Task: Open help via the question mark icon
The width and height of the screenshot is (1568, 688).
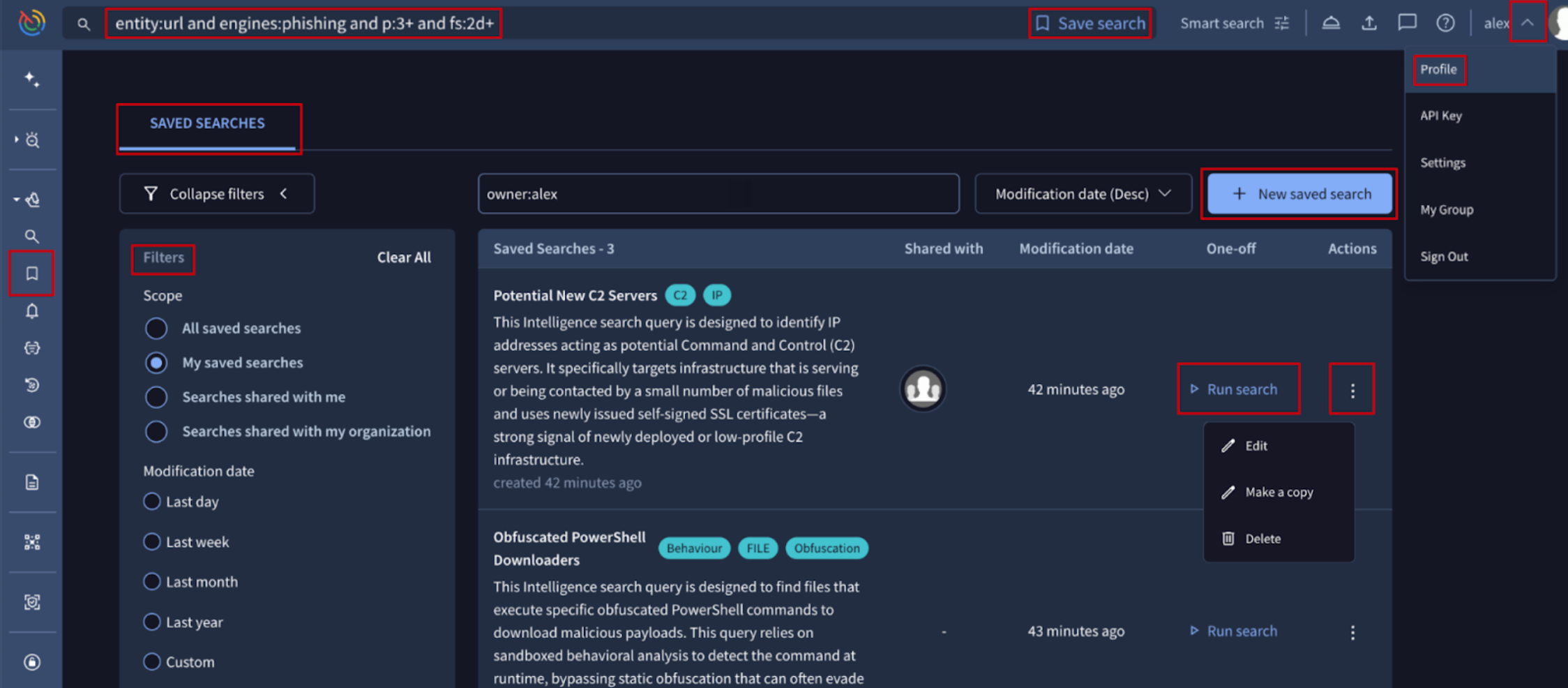Action: [1445, 23]
